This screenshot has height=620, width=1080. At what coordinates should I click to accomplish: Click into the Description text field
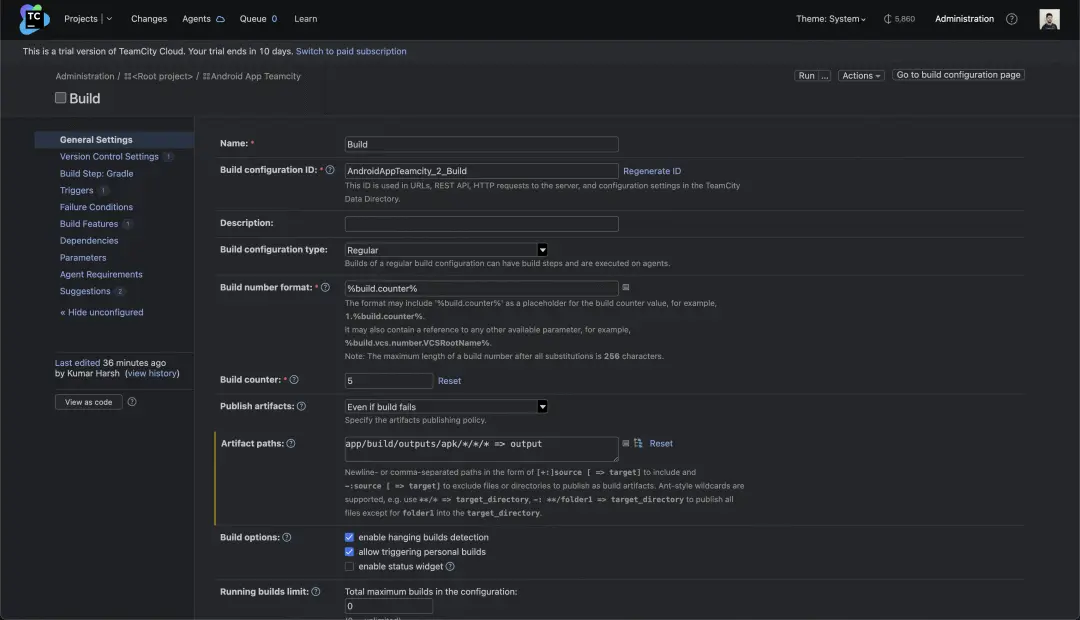click(x=481, y=224)
